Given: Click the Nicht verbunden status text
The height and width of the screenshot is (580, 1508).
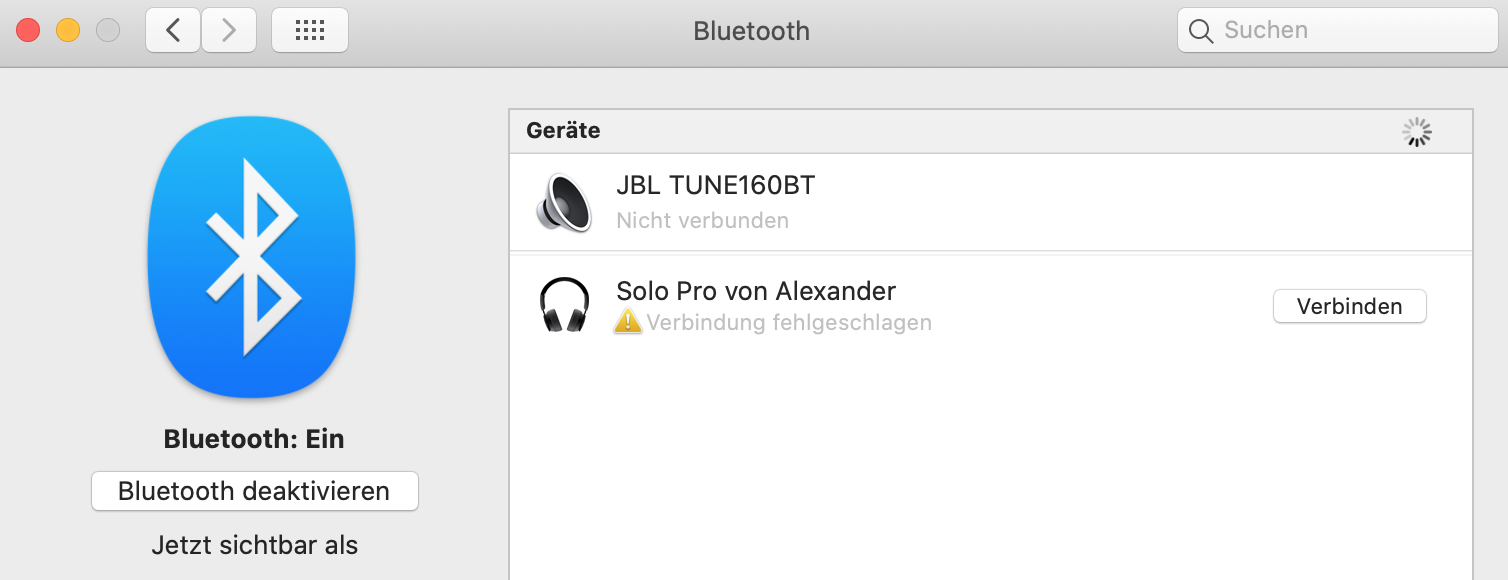Looking at the screenshot, I should [702, 221].
